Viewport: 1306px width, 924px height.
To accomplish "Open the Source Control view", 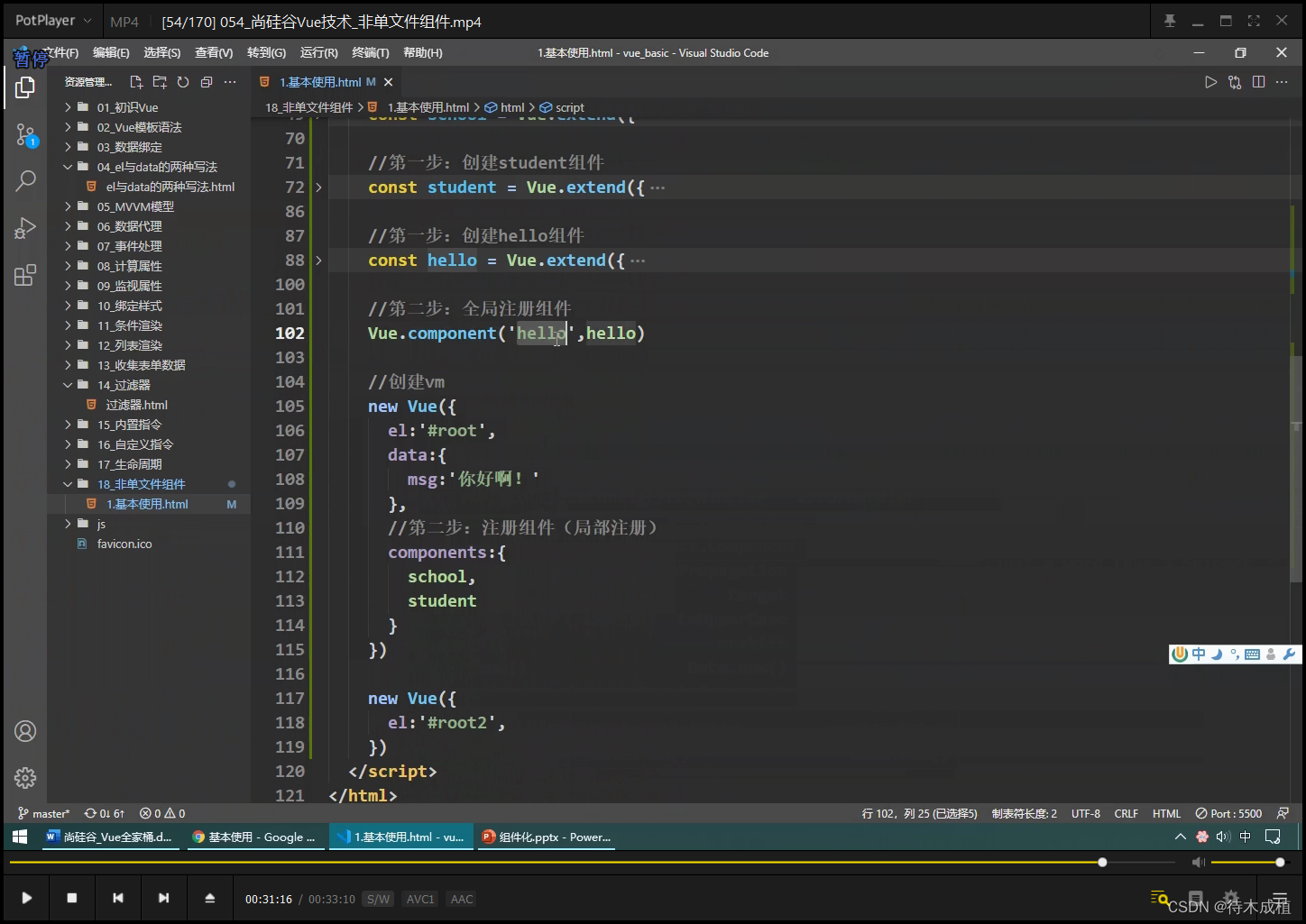I will pos(25,135).
